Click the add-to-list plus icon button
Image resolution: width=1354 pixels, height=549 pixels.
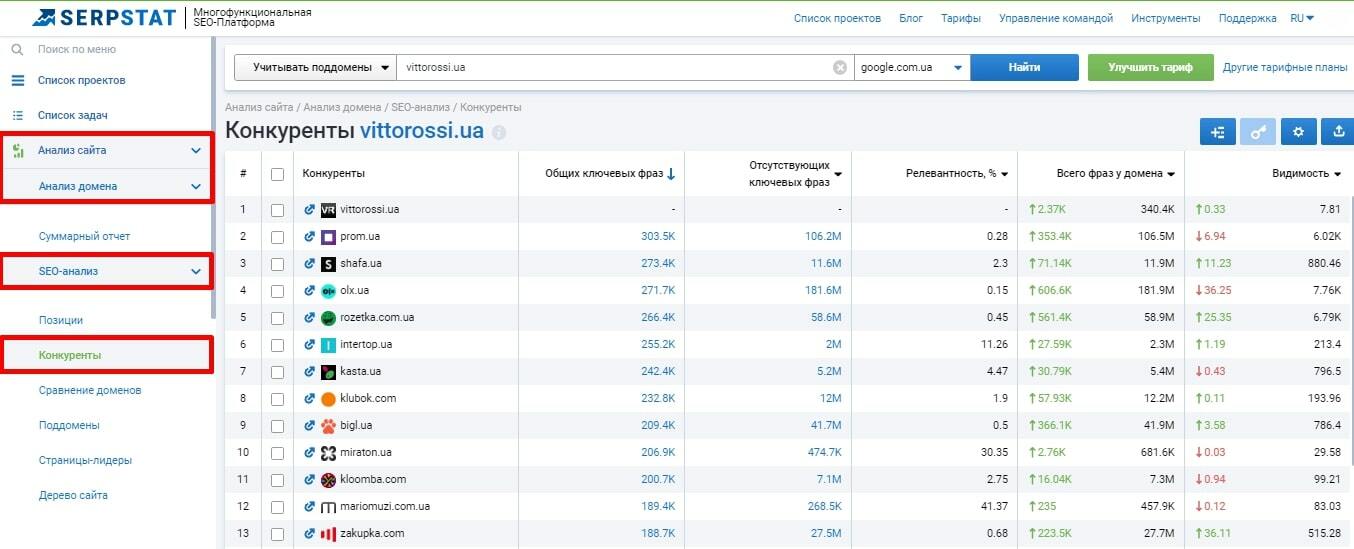1217,132
